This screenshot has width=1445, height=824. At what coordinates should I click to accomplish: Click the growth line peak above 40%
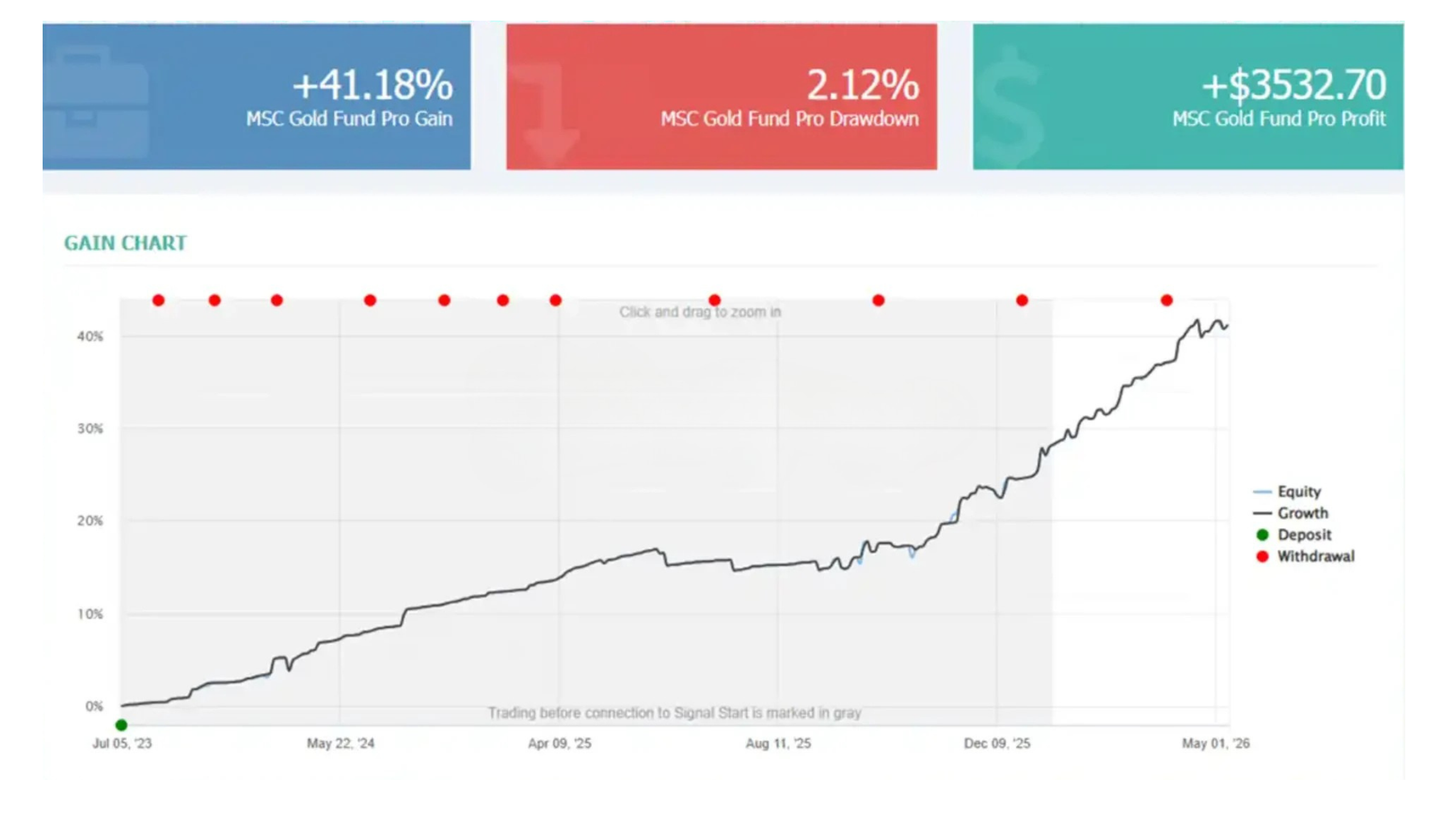click(1197, 321)
